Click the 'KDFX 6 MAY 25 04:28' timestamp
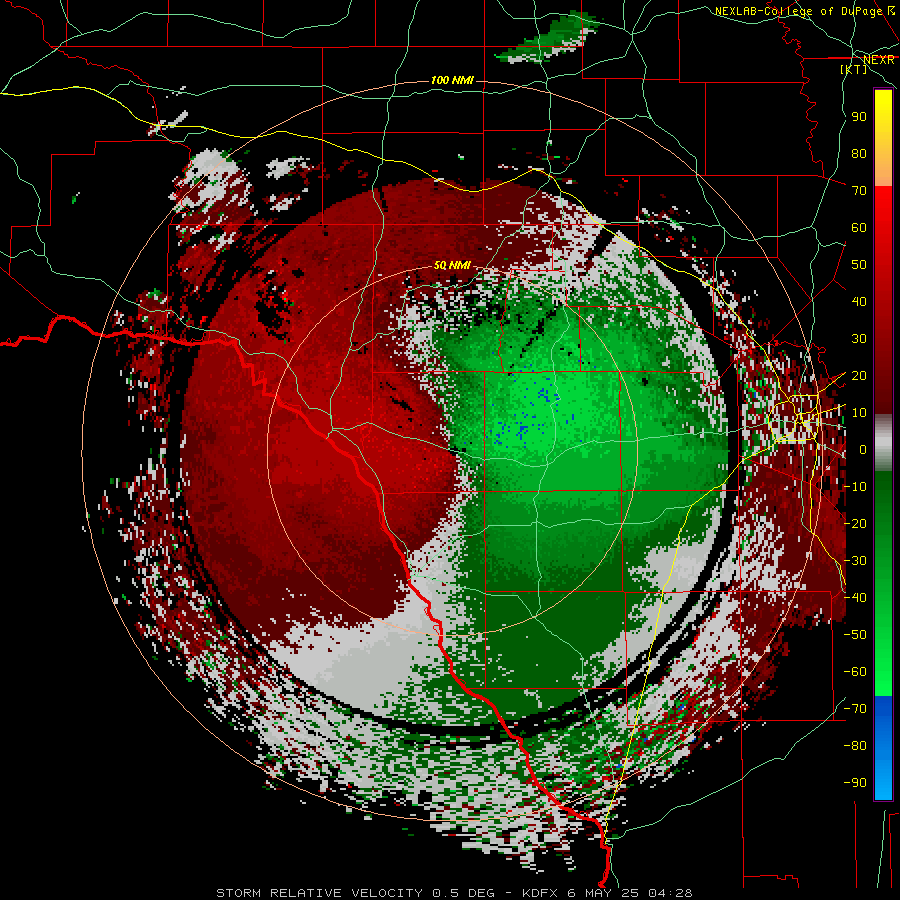900x900 pixels. coord(607,893)
